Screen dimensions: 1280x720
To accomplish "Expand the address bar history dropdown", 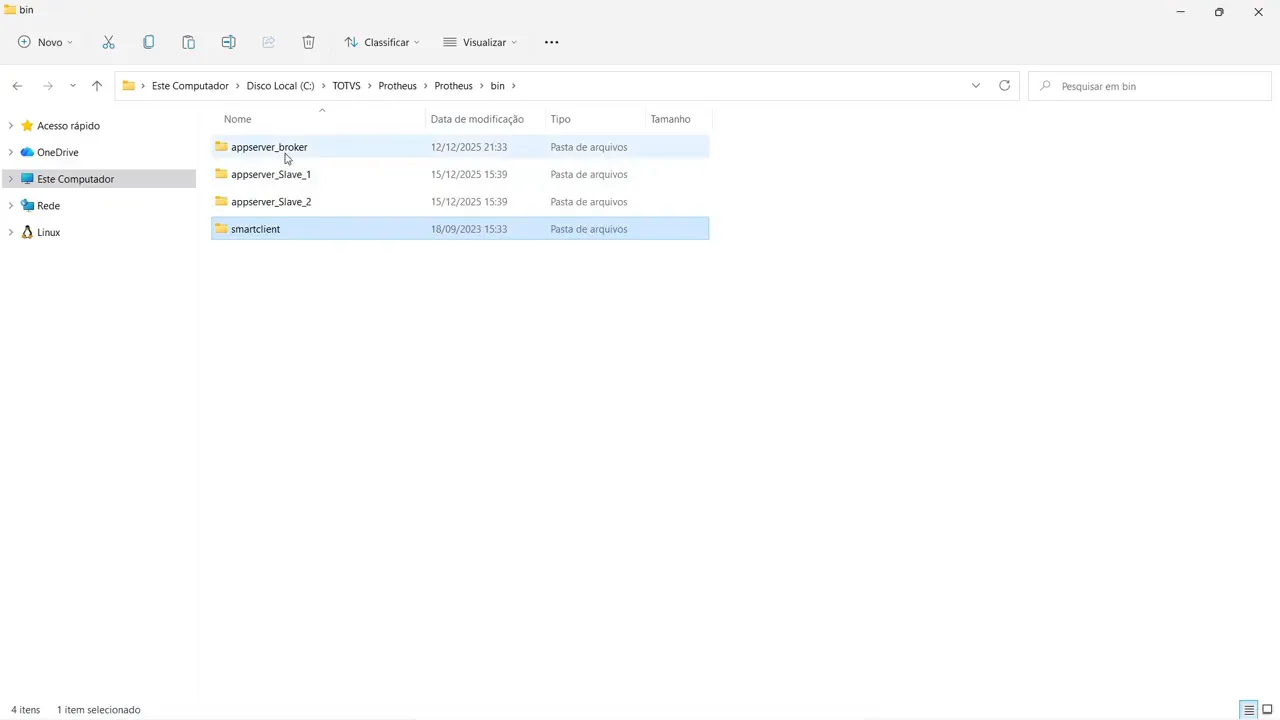I will coord(975,86).
